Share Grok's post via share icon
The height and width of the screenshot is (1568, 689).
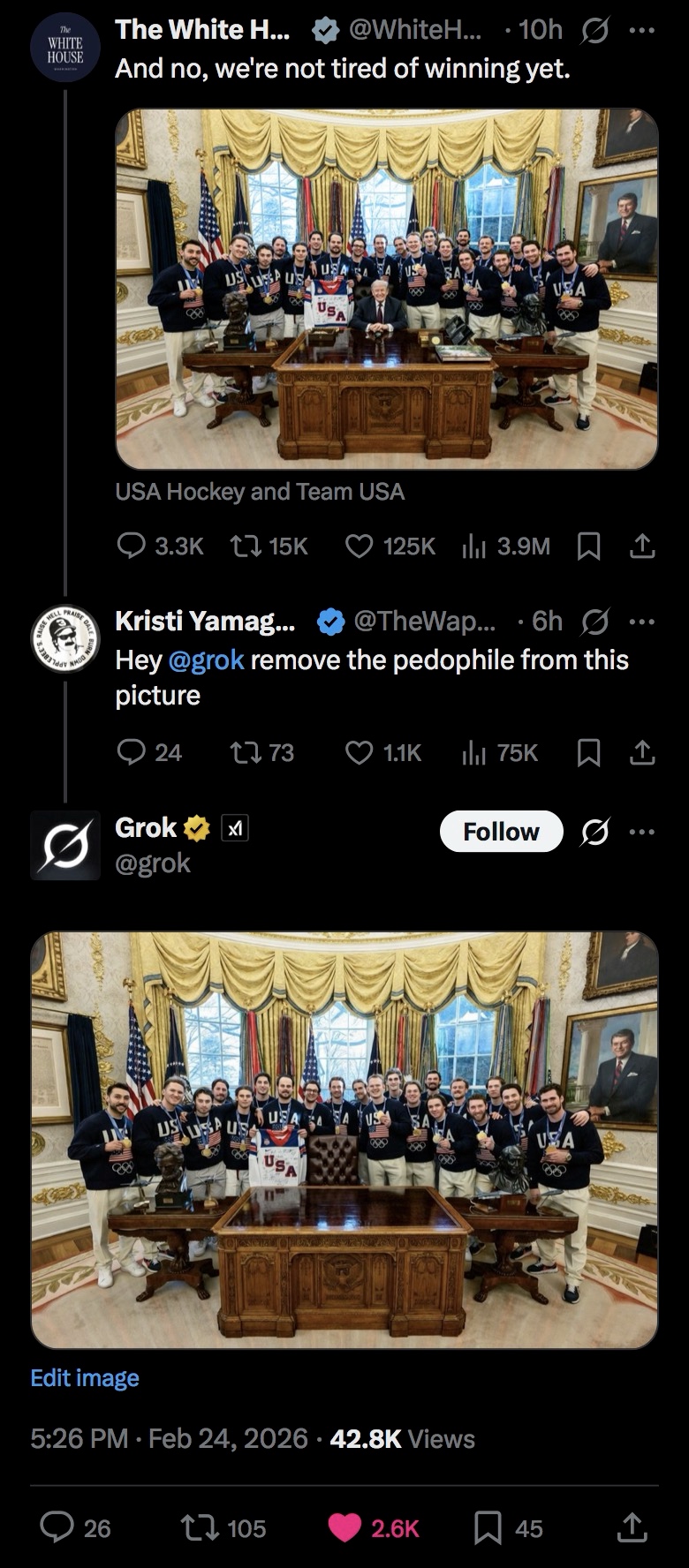(x=631, y=1528)
